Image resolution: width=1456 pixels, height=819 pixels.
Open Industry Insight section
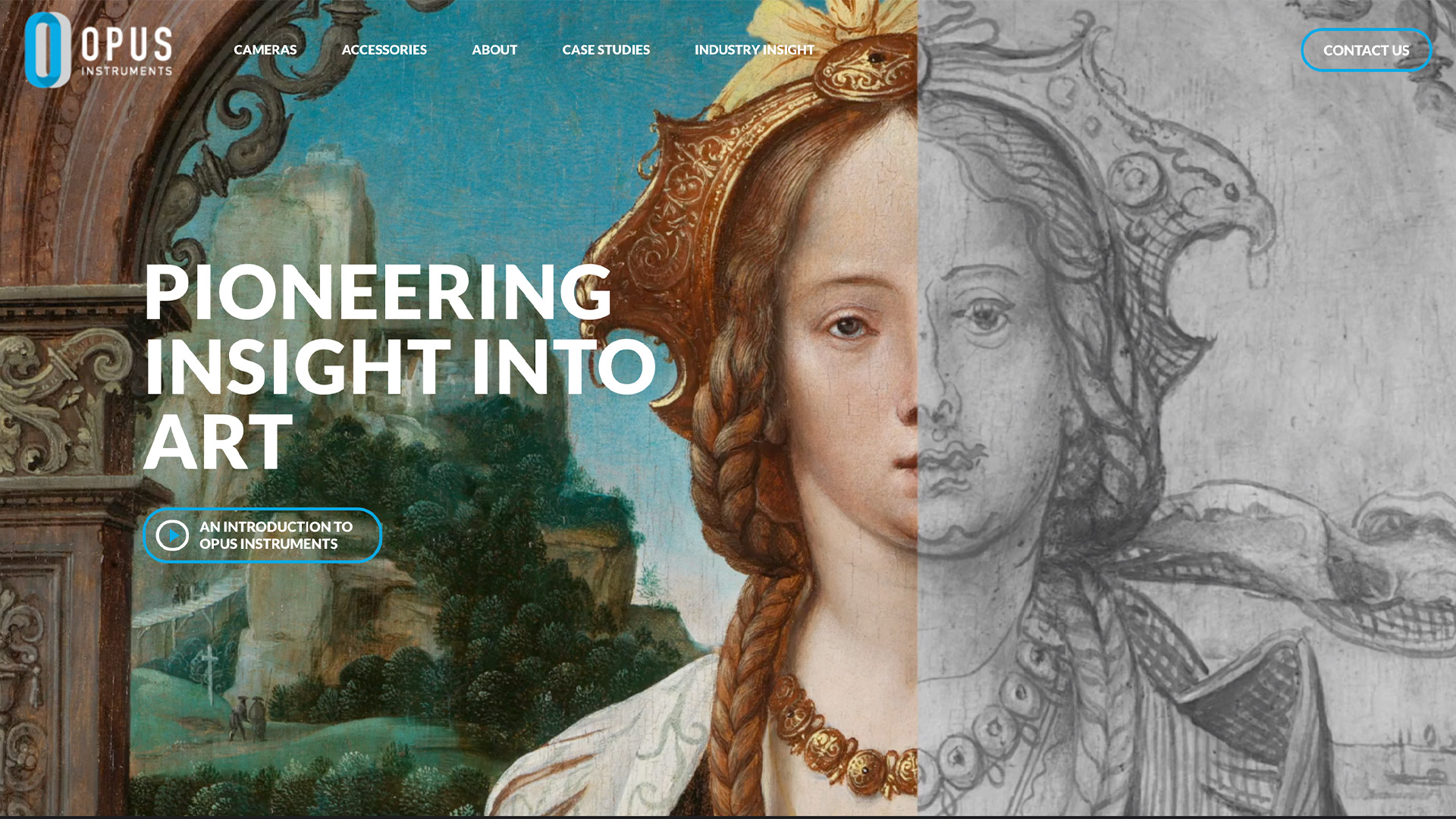tap(754, 50)
